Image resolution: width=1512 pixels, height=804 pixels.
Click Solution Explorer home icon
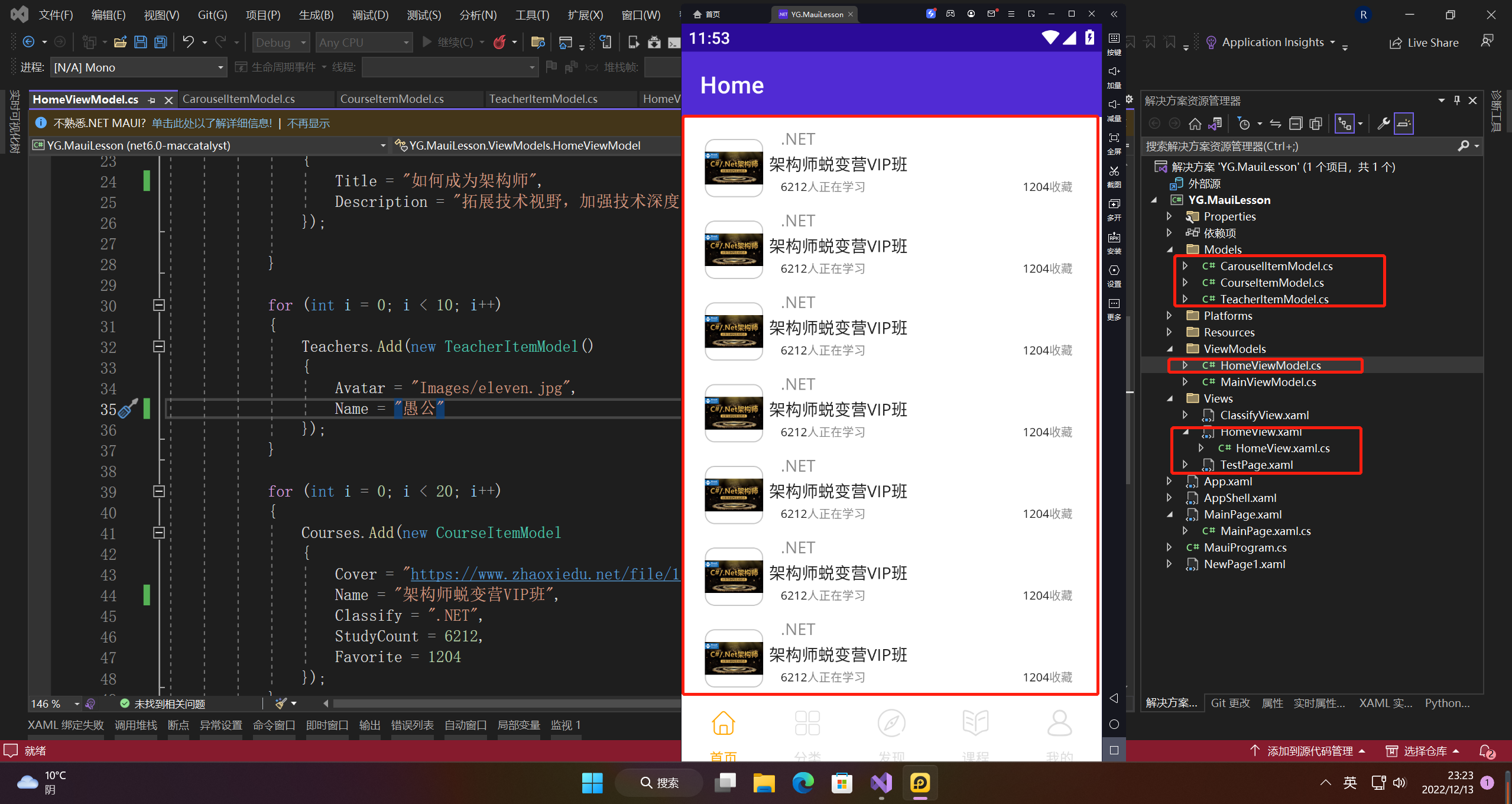point(1195,124)
